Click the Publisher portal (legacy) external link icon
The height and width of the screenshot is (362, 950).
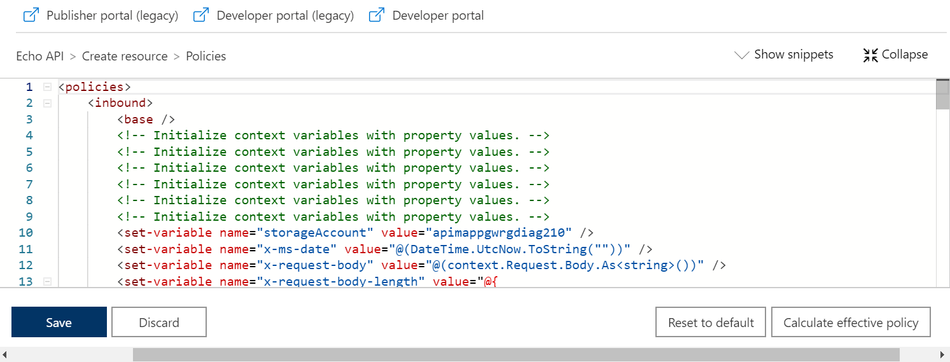pyautogui.click(x=30, y=15)
